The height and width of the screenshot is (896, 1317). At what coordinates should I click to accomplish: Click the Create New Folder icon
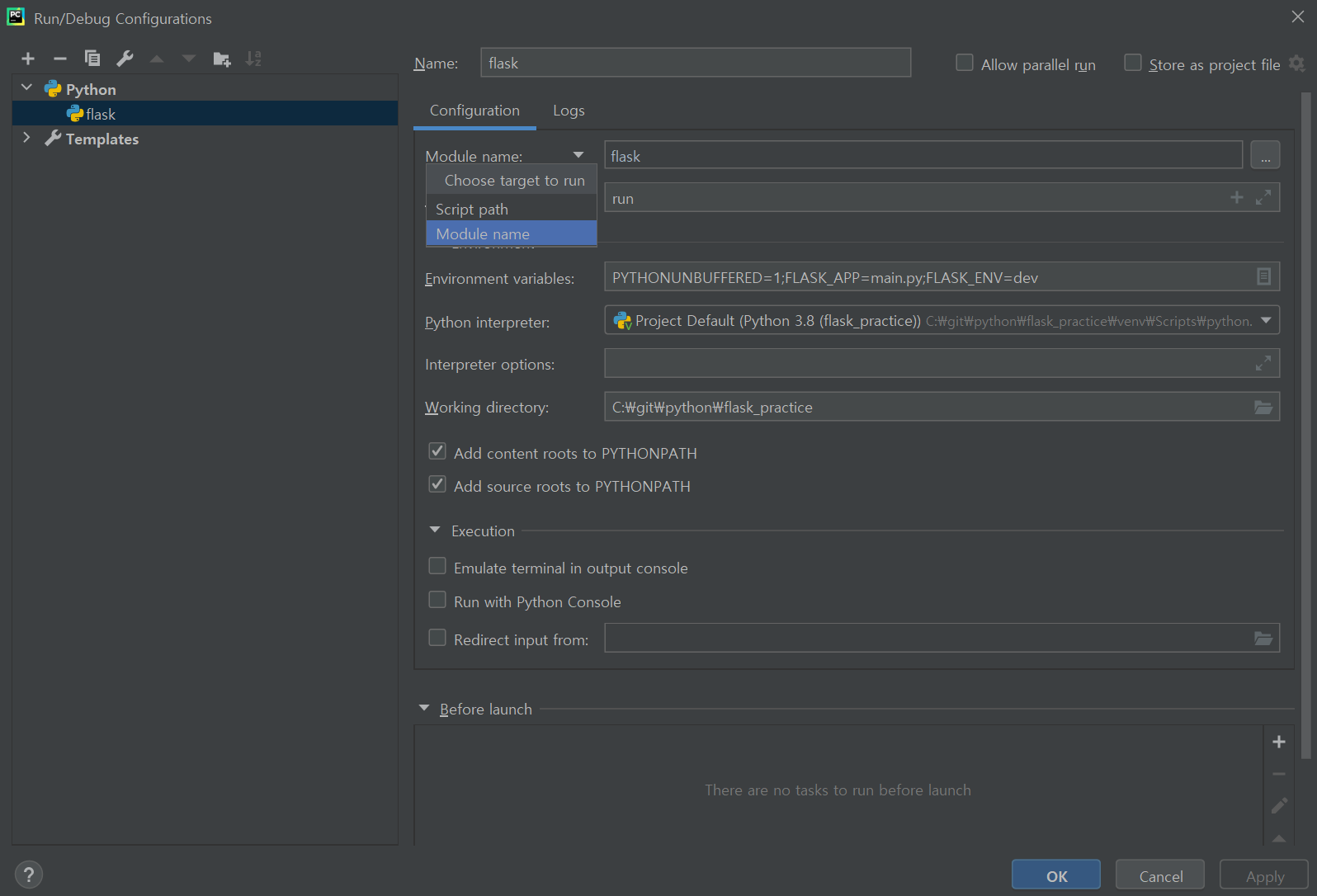[x=221, y=59]
